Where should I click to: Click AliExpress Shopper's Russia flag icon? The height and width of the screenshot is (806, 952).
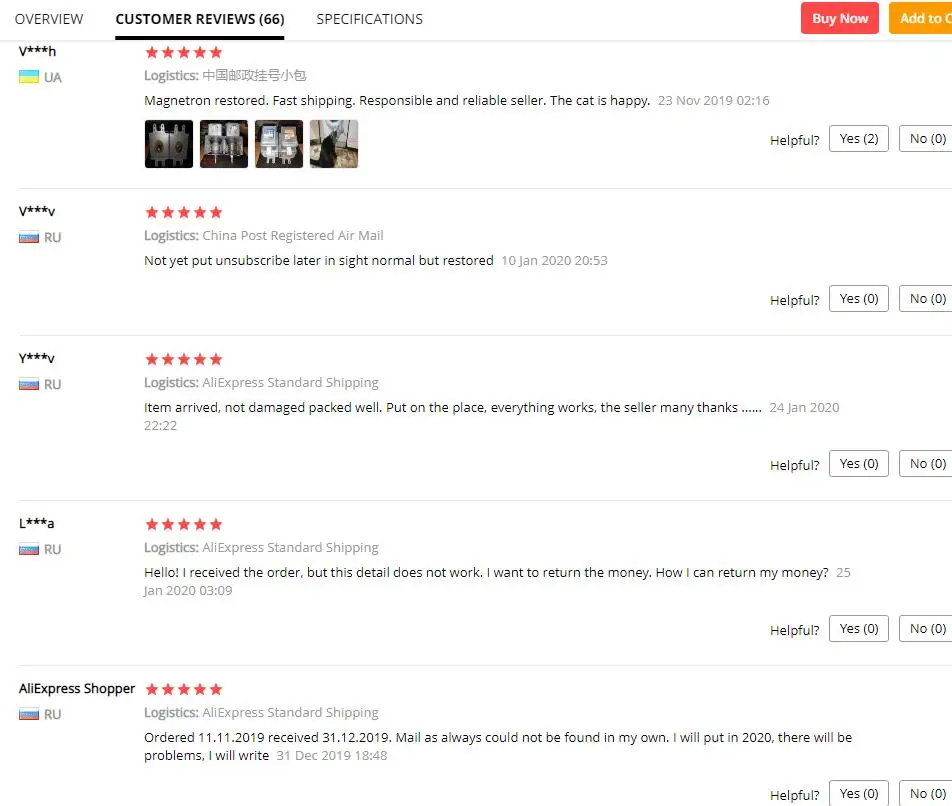point(29,714)
